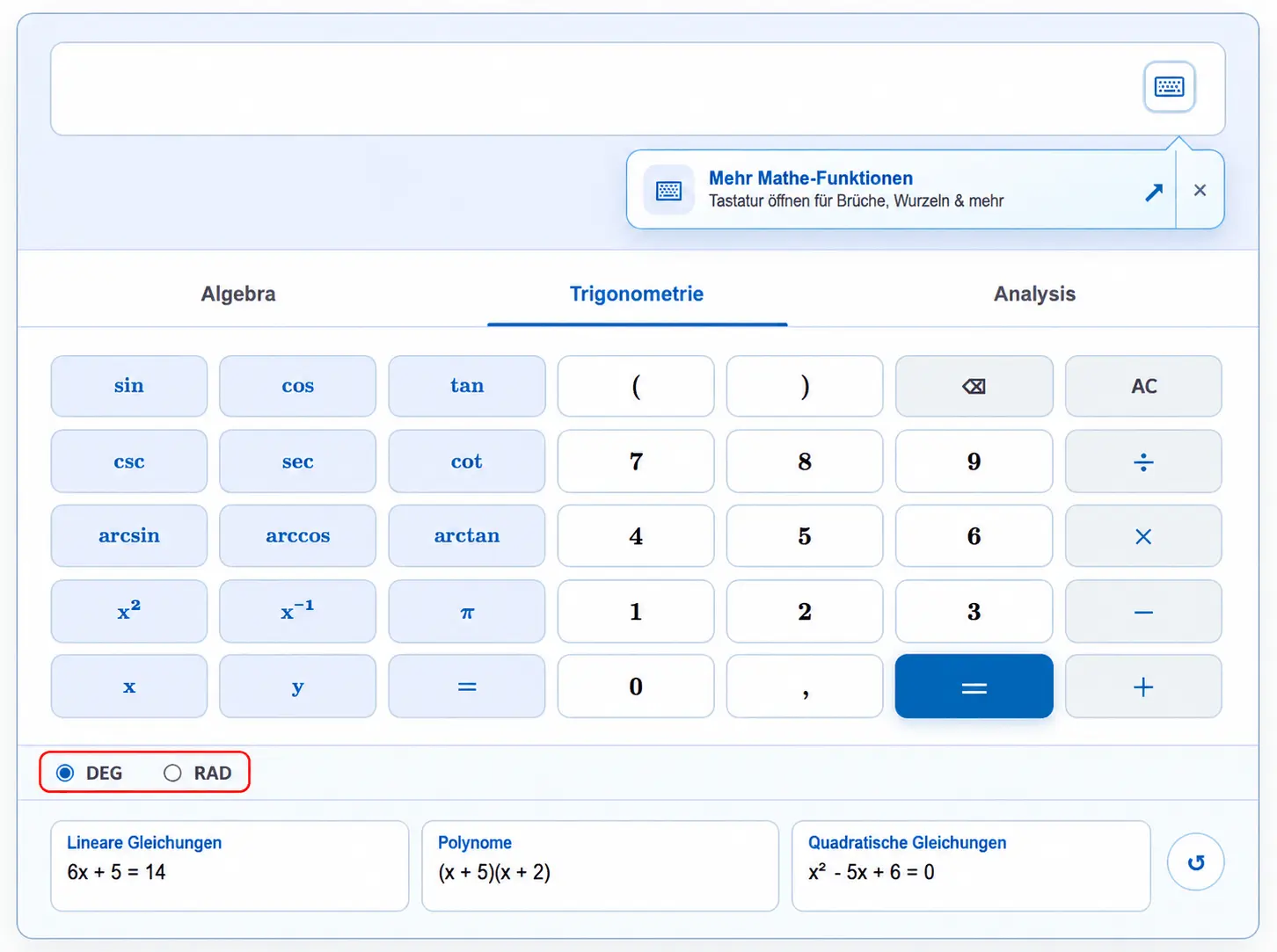Click the backspace delete key
Viewport: 1277px width, 952px height.
pyautogui.click(x=974, y=386)
